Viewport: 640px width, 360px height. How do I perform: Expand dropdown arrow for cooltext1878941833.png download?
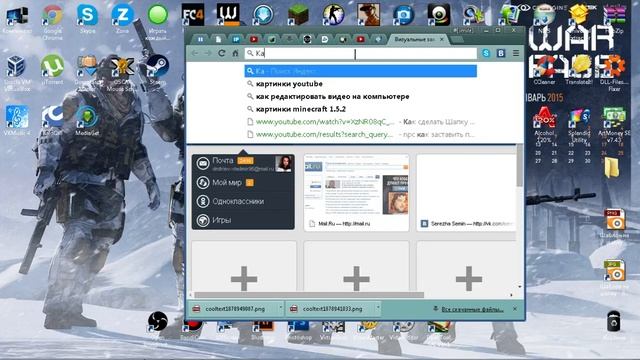coord(378,308)
